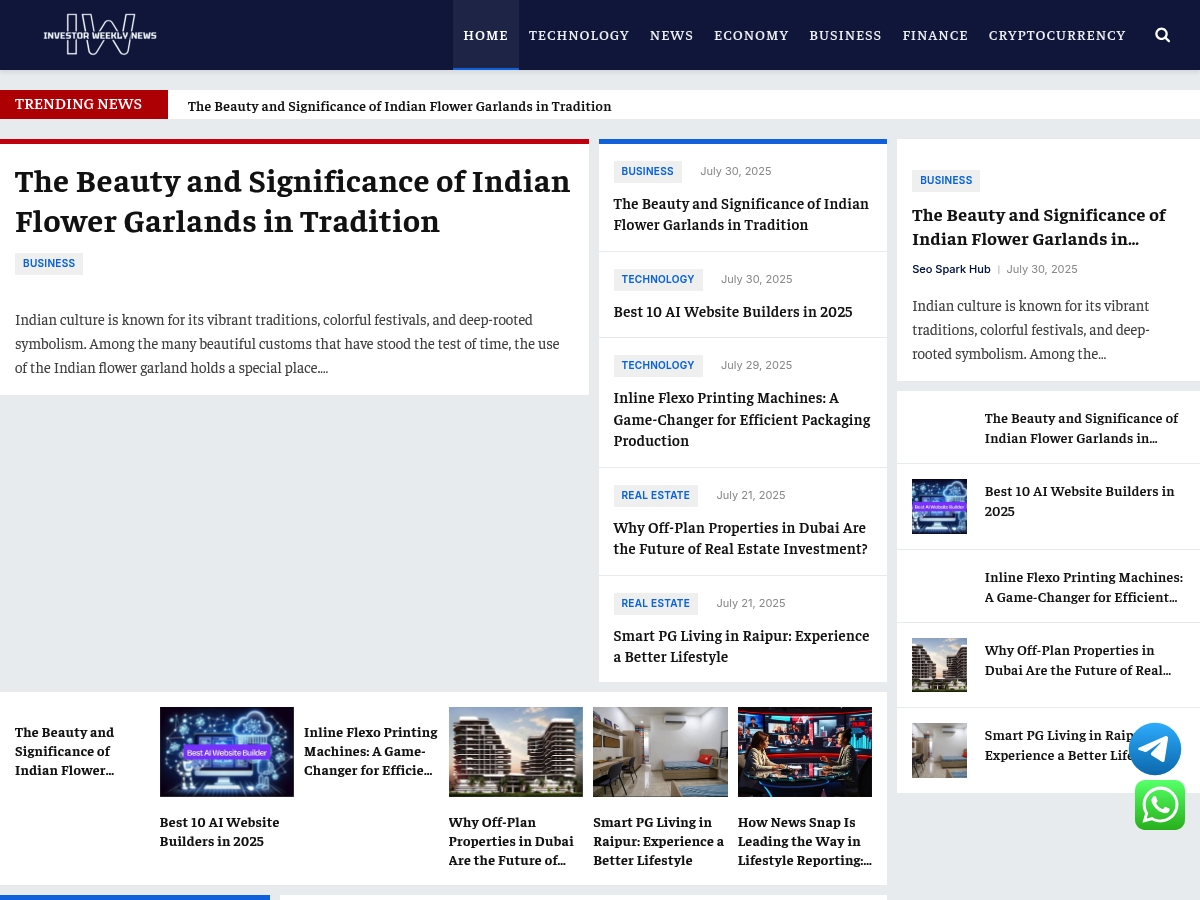Click the bedroom thumbnail in the bottom row
The height and width of the screenshot is (900, 1200).
point(660,752)
